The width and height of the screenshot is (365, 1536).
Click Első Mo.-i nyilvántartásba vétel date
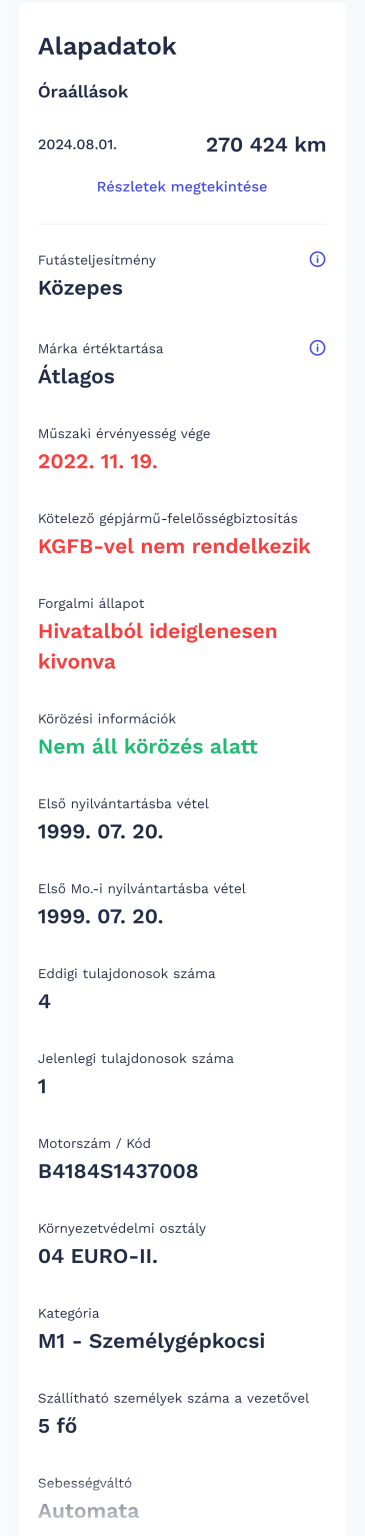100,916
